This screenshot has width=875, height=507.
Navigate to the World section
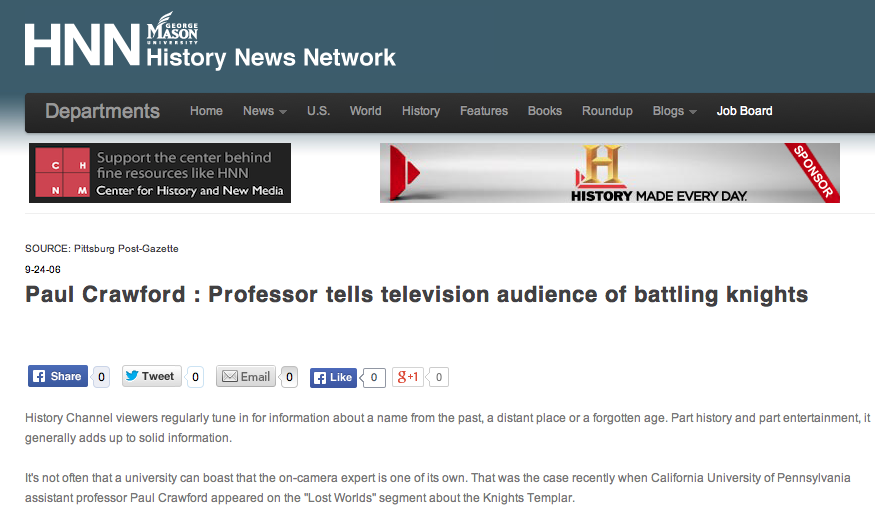coord(365,111)
